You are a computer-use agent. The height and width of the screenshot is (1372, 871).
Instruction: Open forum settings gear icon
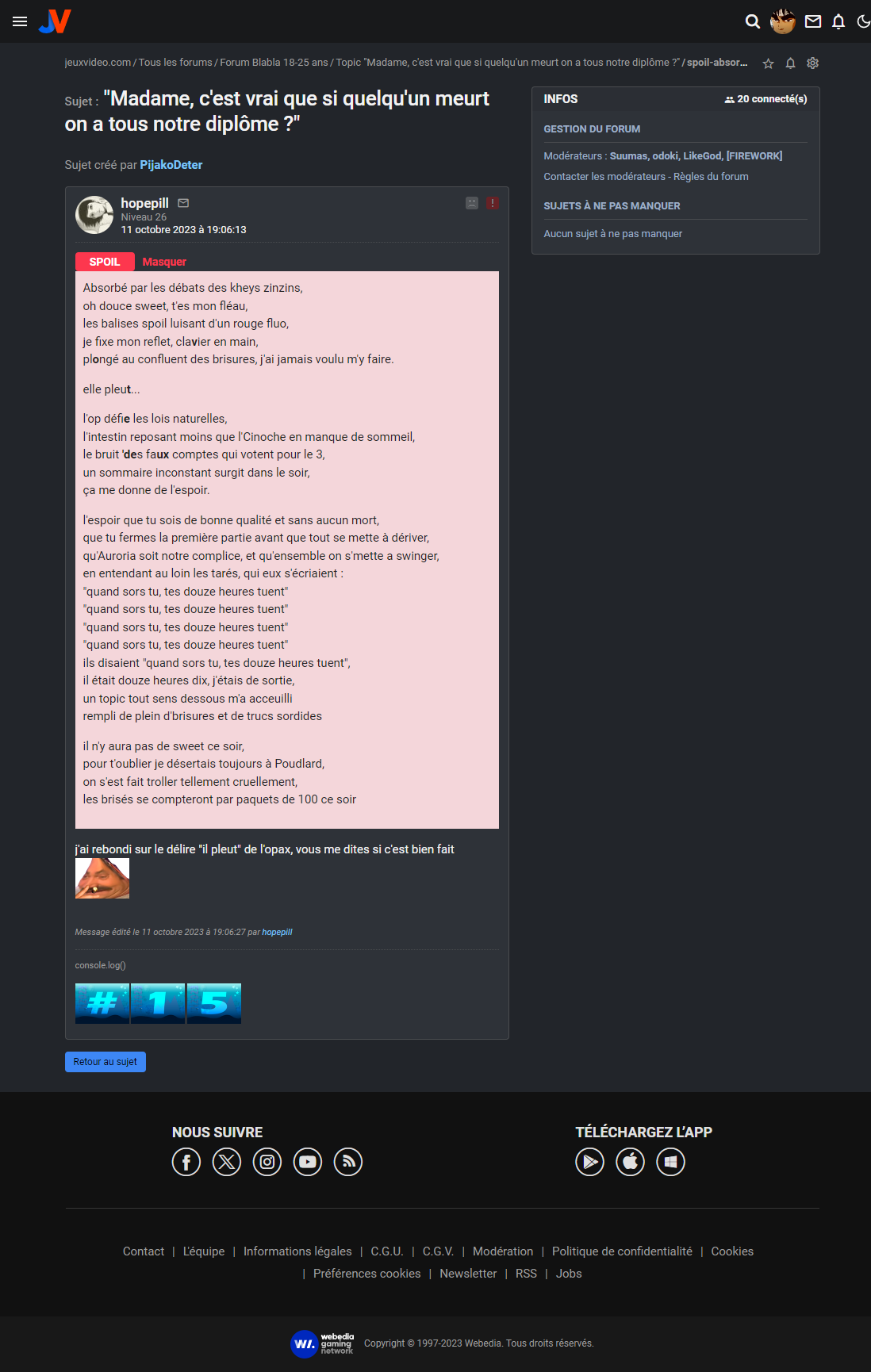[812, 63]
